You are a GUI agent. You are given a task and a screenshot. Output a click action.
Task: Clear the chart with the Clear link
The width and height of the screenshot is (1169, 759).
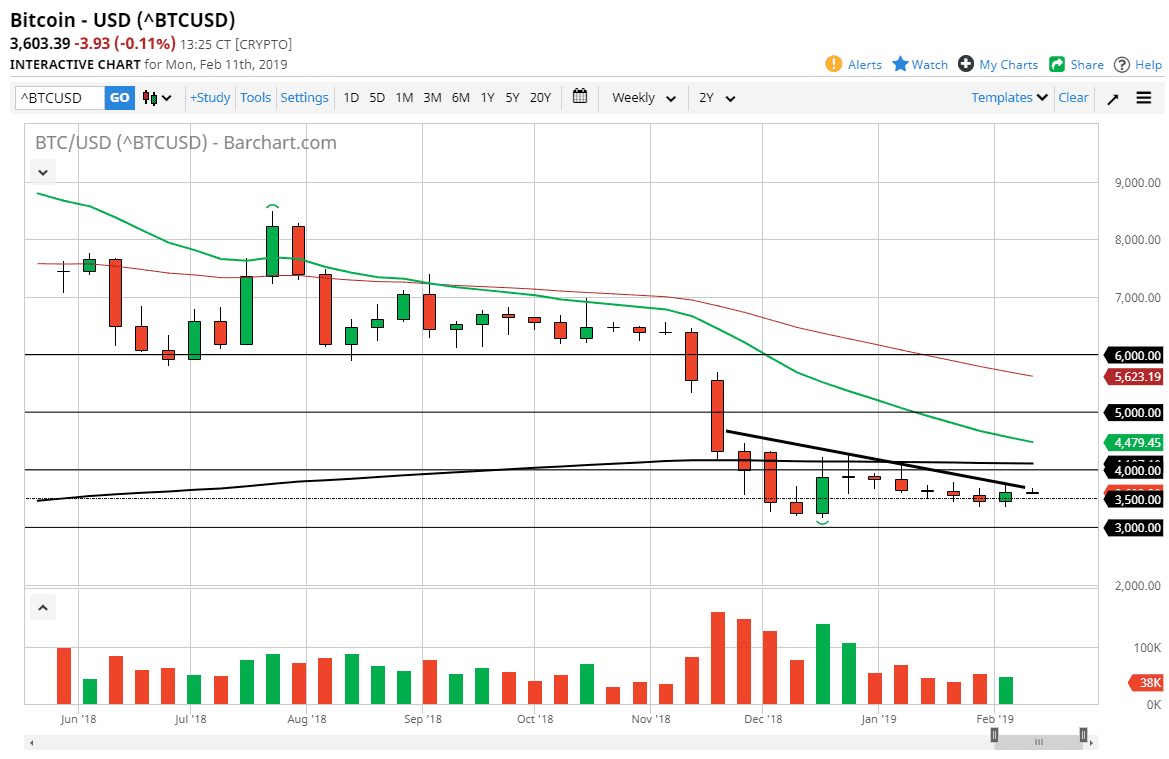click(x=1073, y=97)
